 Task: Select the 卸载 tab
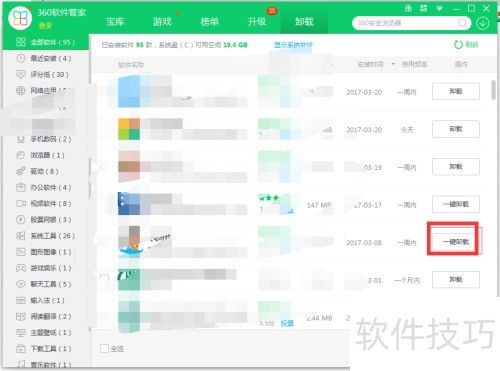pos(304,22)
